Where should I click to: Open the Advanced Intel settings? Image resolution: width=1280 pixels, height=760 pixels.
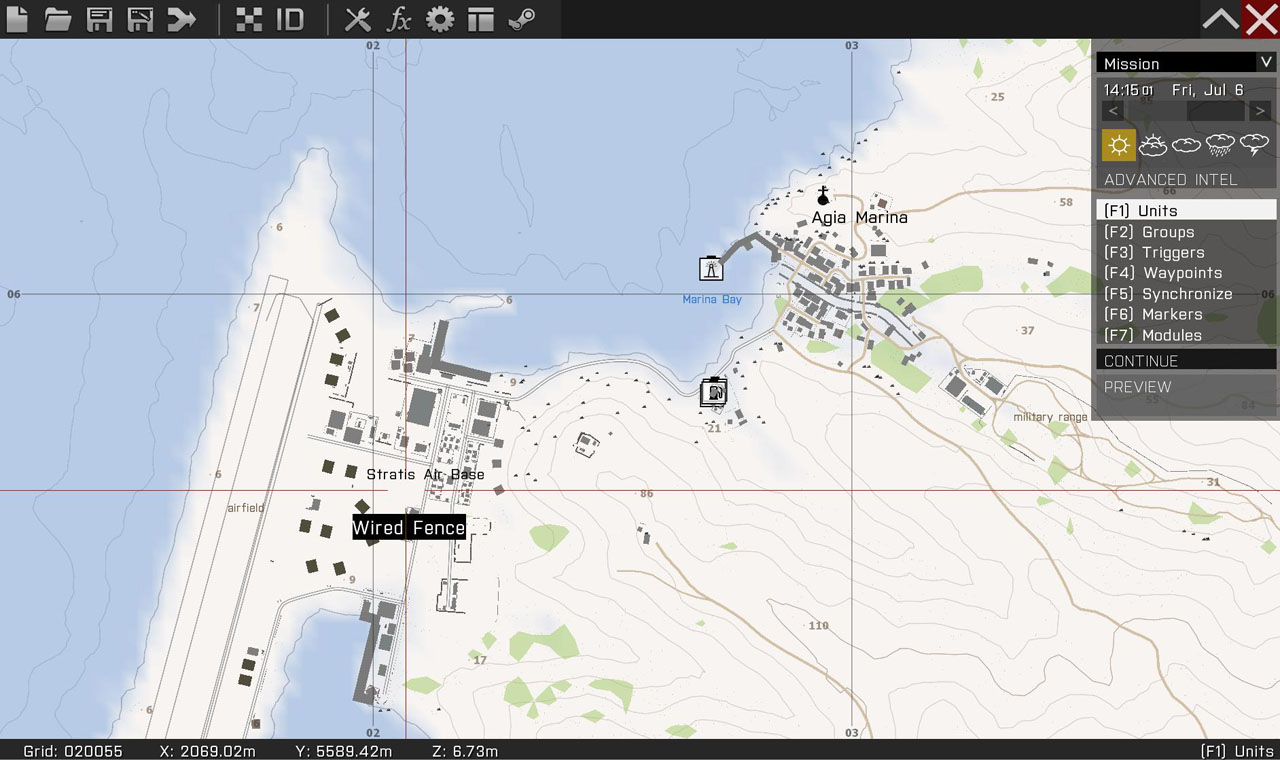[x=1170, y=180]
